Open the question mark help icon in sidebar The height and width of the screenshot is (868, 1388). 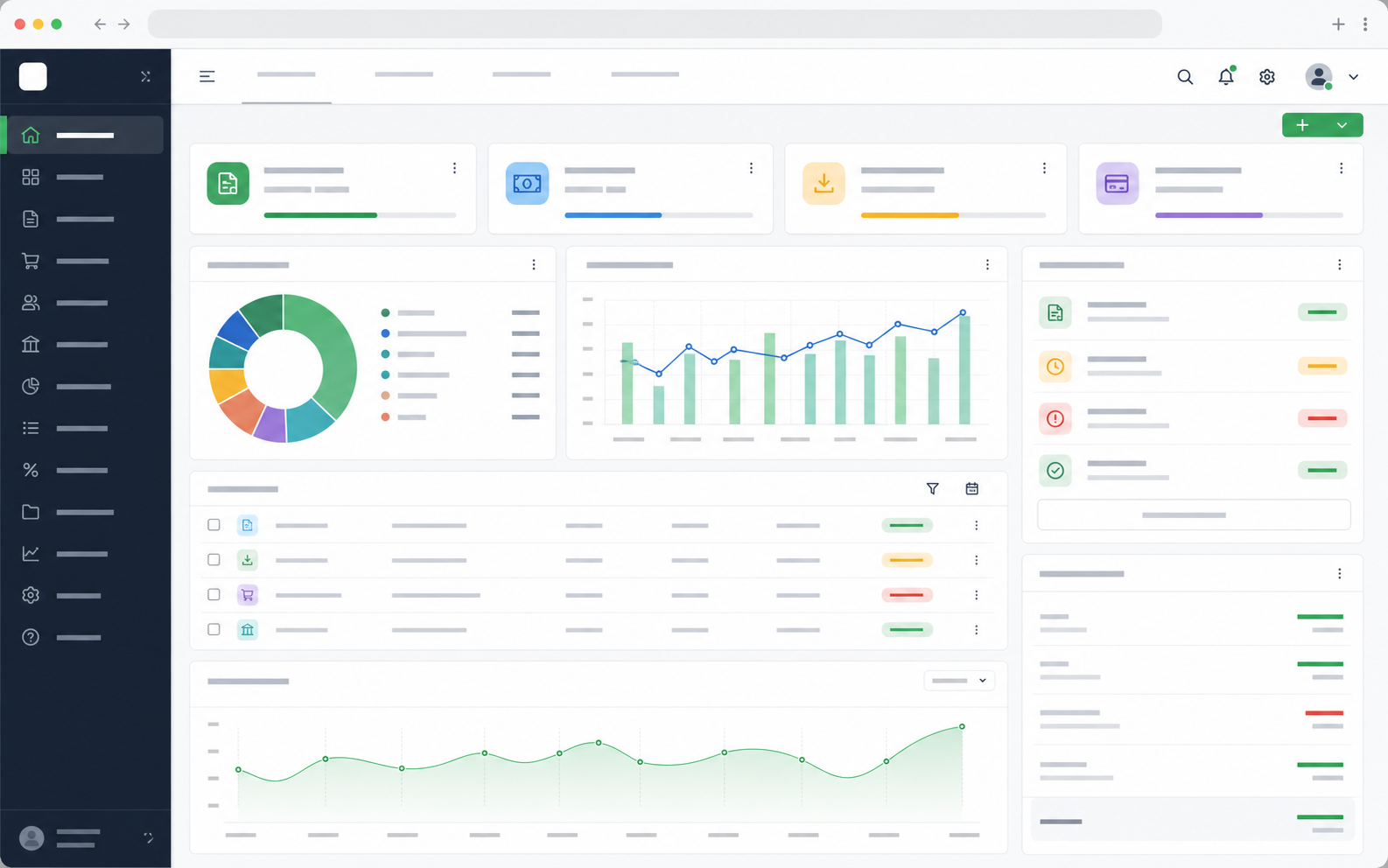(x=31, y=637)
